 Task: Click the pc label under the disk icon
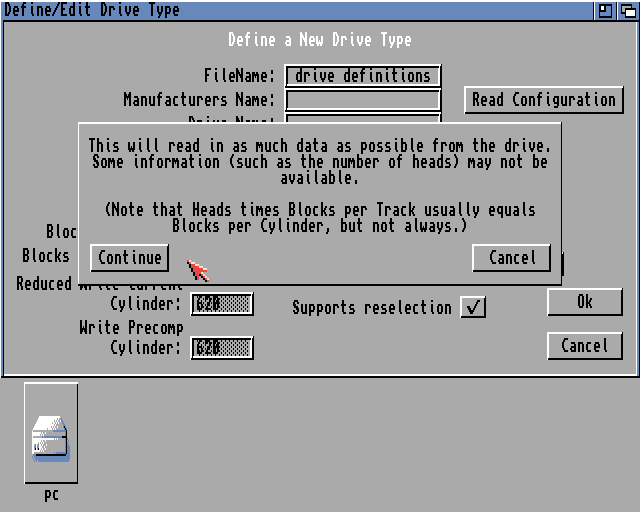[x=51, y=495]
